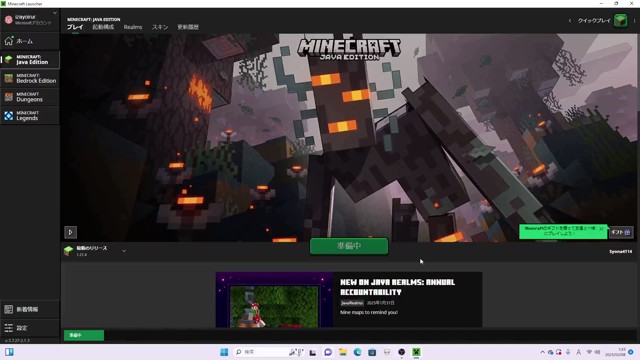Switch to the プレイ tab
This screenshot has width=640, height=360.
tap(75, 27)
